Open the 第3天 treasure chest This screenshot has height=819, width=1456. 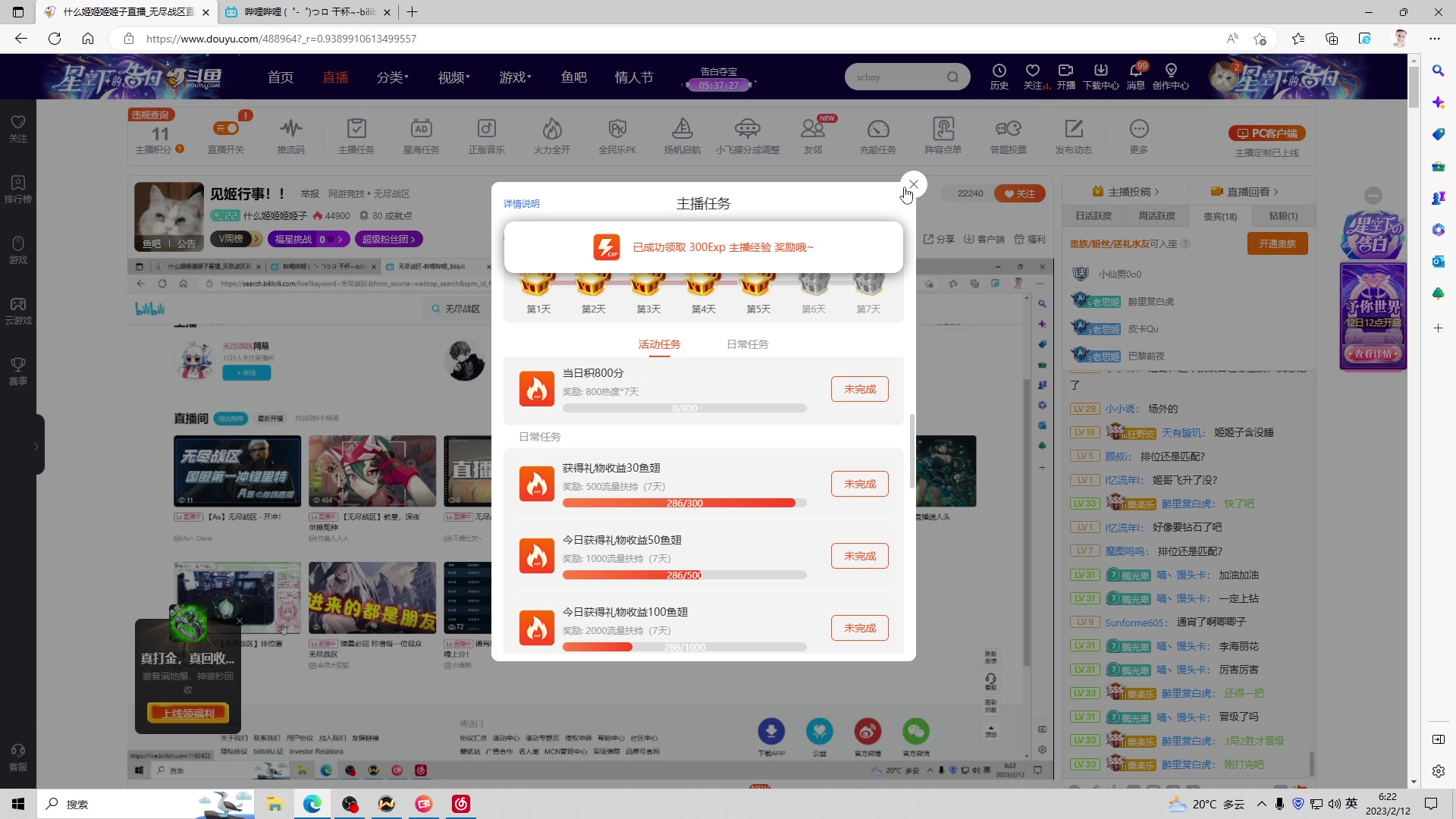point(648,285)
